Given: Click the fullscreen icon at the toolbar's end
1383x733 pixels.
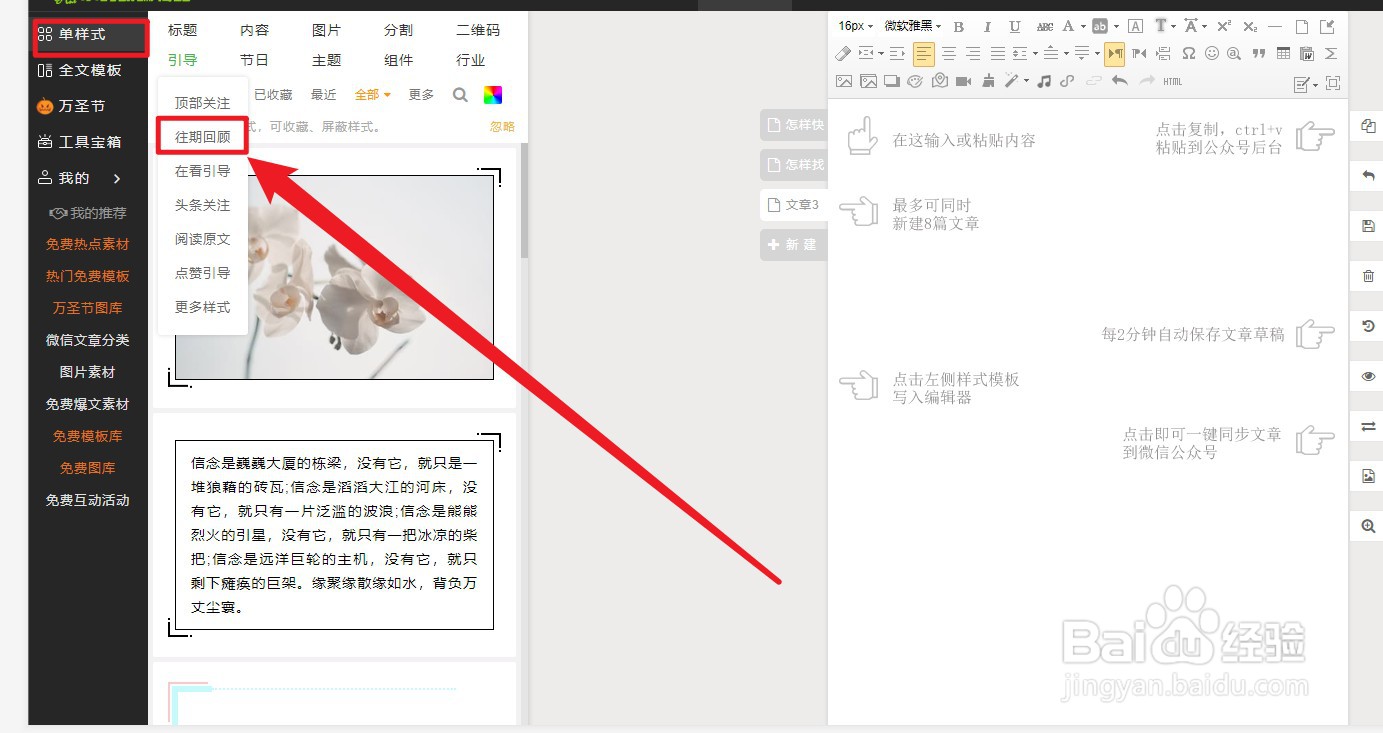Looking at the screenshot, I should (x=1333, y=83).
